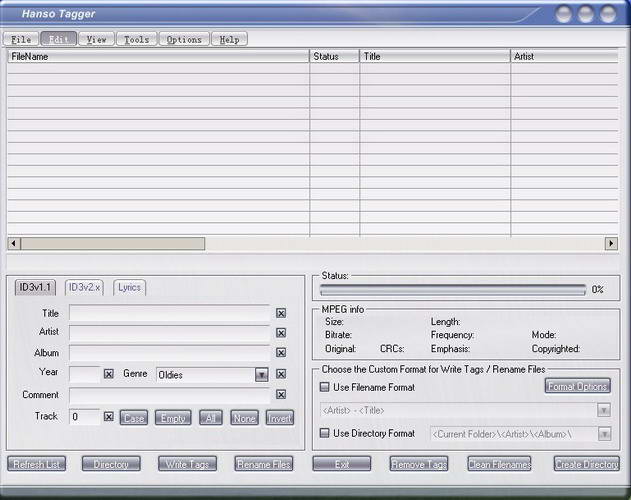Click the Invert selection button
This screenshot has width=631, height=500.
pos(280,418)
